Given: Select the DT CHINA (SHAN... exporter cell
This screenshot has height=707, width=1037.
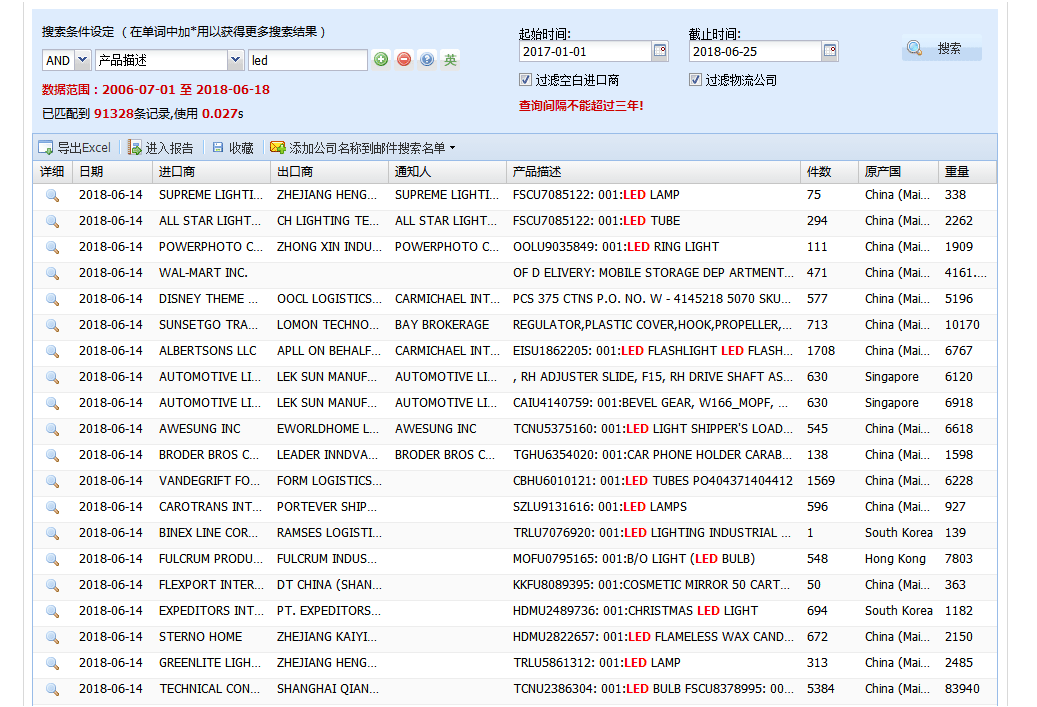Looking at the screenshot, I should pos(329,585).
